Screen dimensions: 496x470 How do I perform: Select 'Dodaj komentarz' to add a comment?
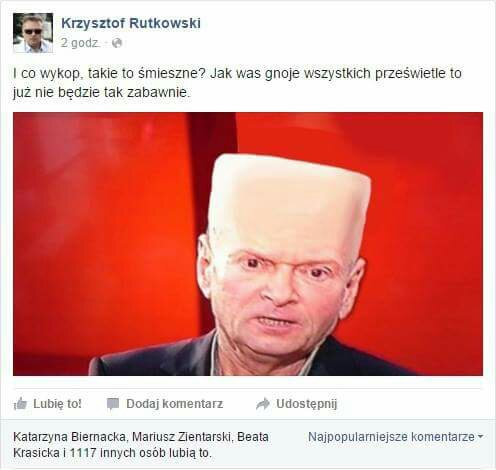pos(175,404)
